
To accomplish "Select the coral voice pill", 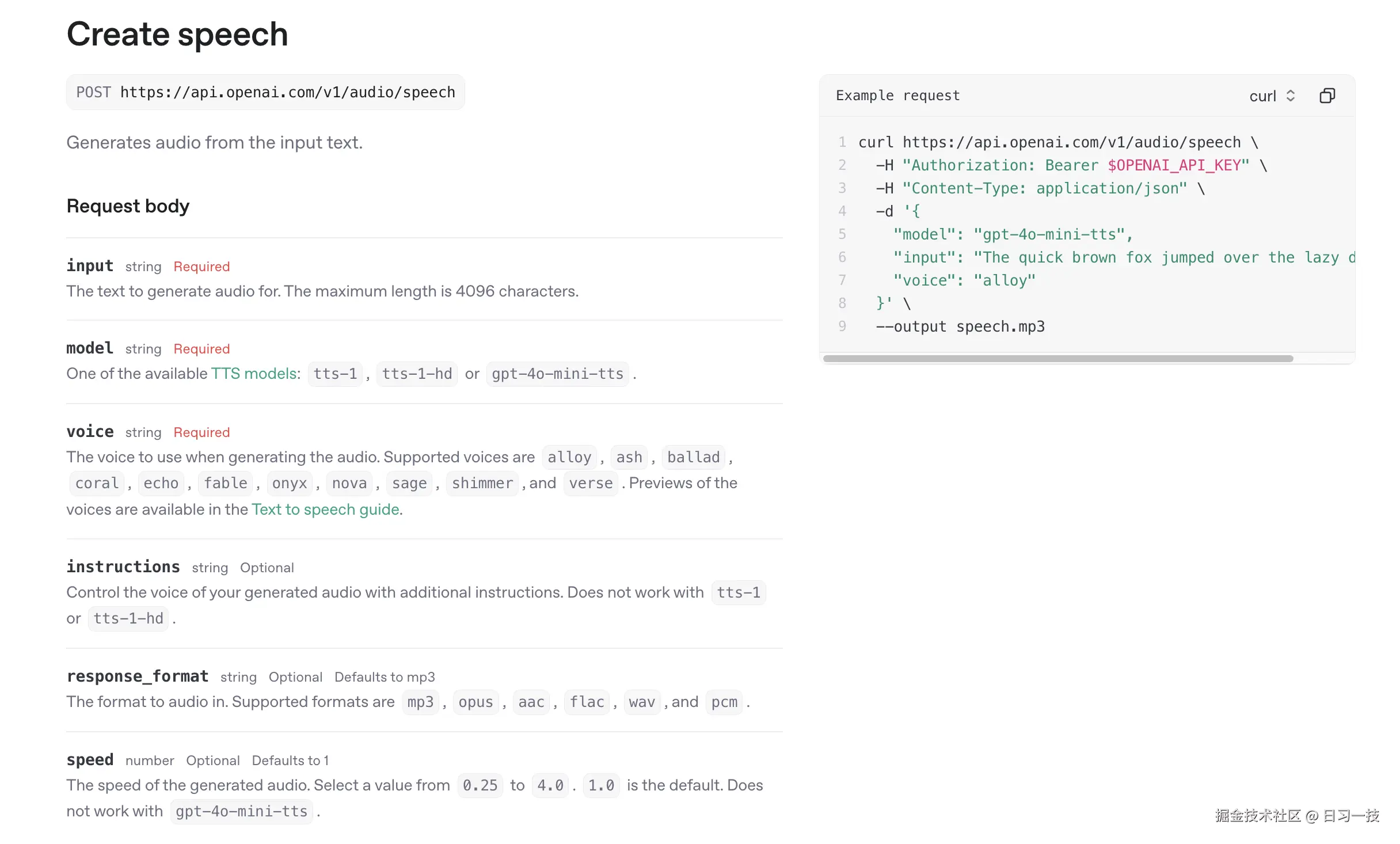I will coord(96,483).
